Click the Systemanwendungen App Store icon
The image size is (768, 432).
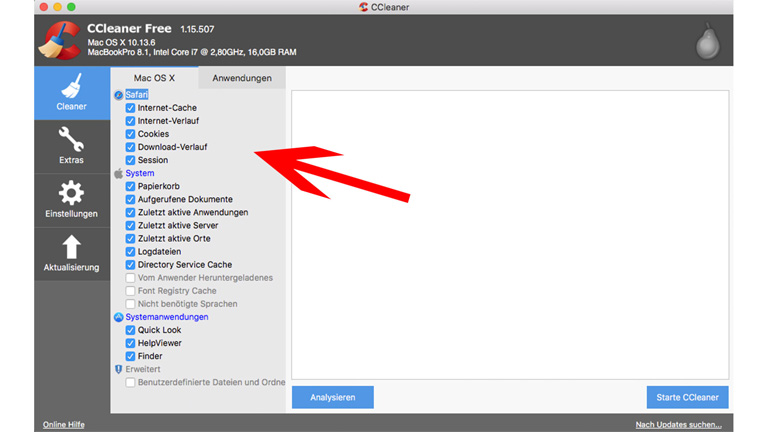tap(118, 317)
